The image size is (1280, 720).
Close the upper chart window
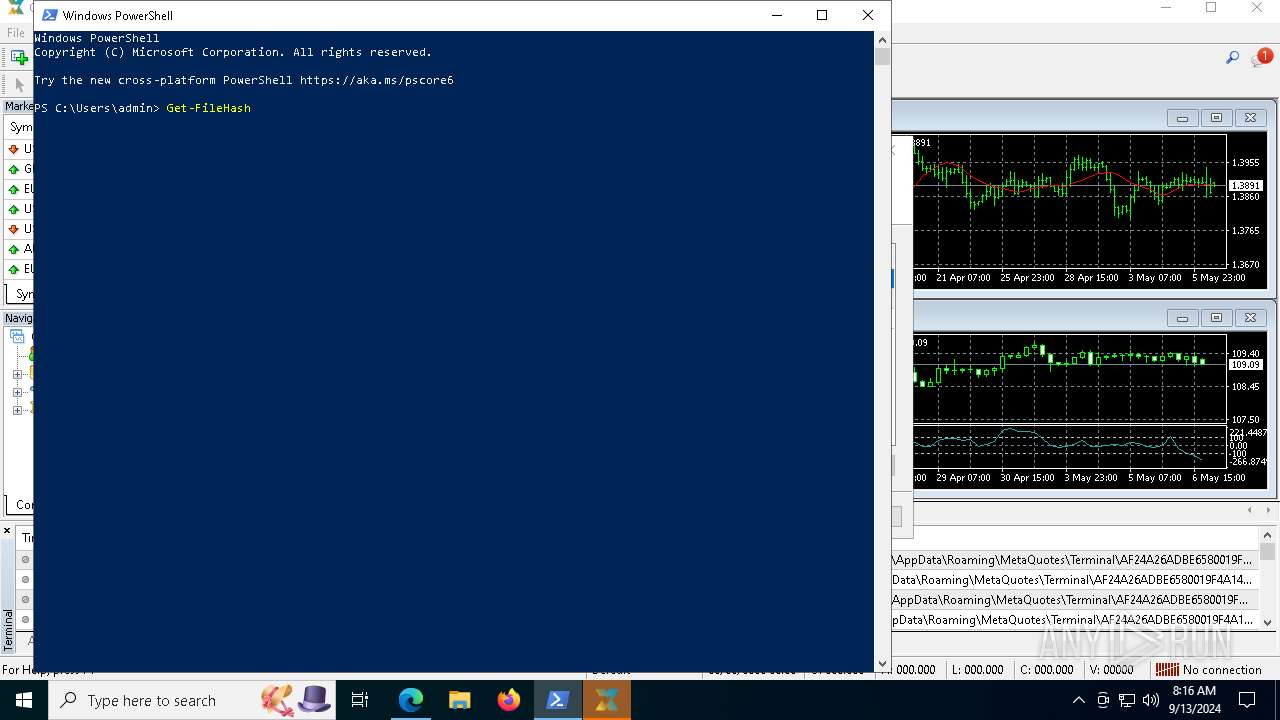click(1250, 118)
